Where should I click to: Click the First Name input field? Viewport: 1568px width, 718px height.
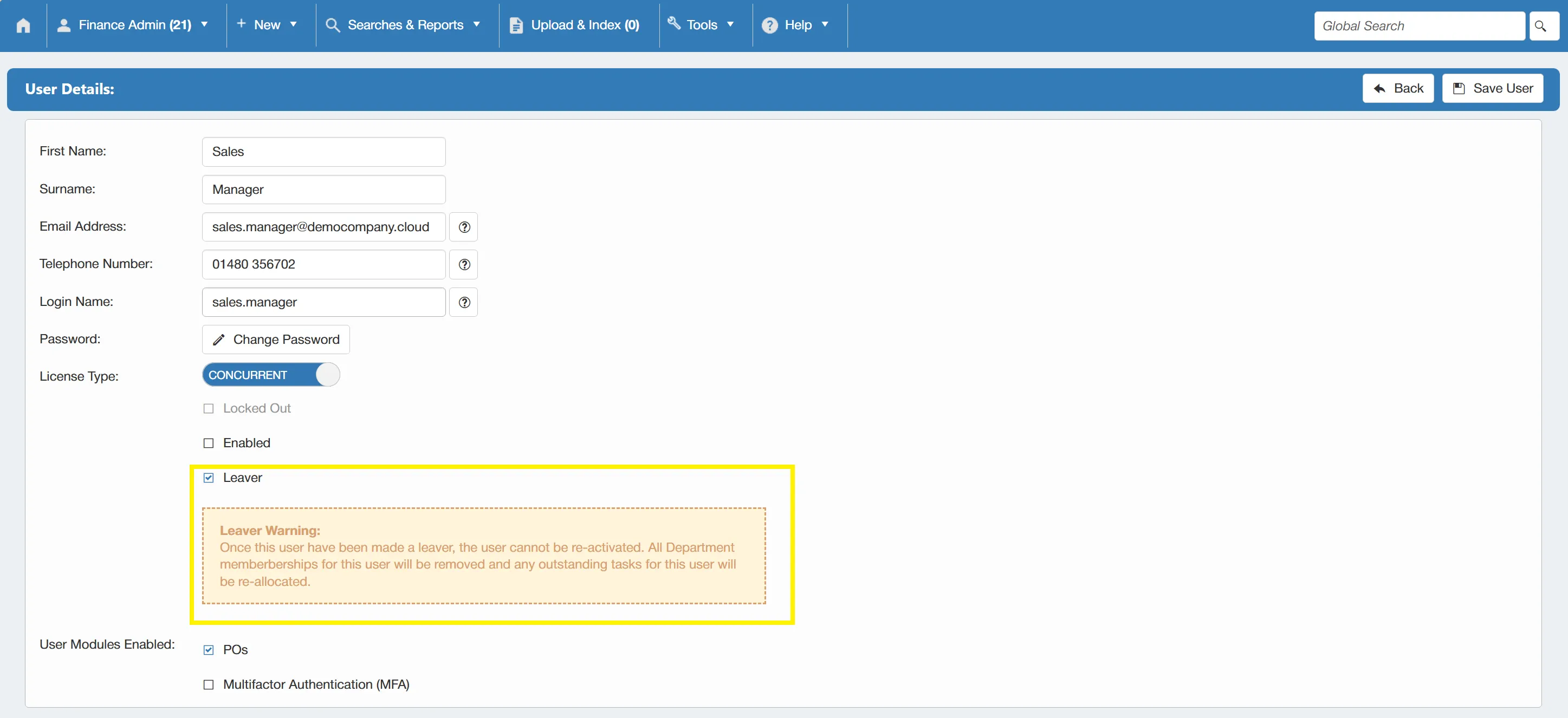[324, 152]
